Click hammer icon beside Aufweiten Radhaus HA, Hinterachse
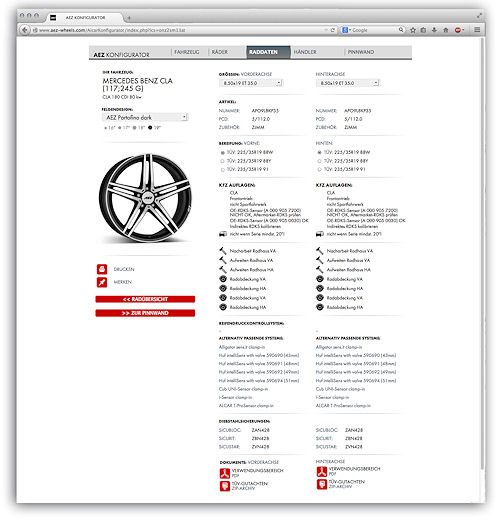The height and width of the screenshot is (521, 500). 320,269
